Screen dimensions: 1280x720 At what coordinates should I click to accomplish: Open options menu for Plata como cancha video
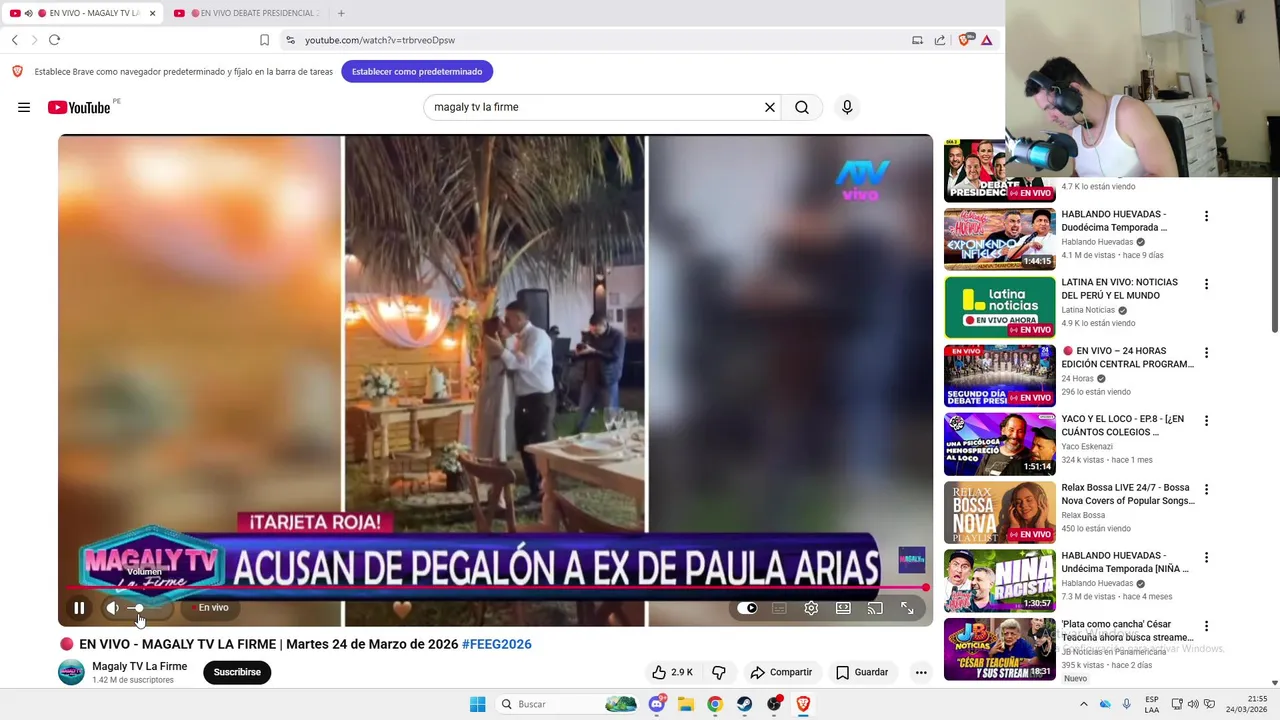[x=1206, y=626]
